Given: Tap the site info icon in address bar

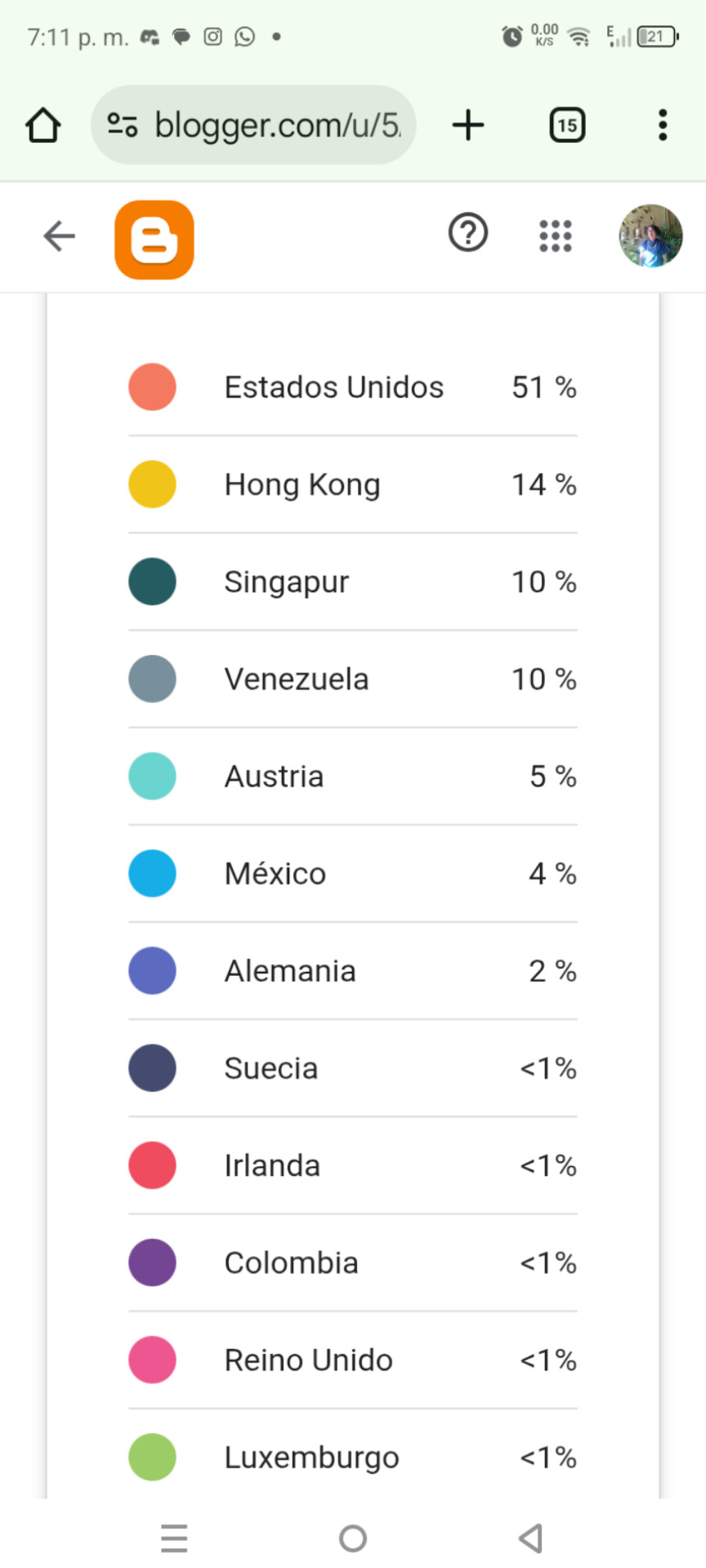Looking at the screenshot, I should pos(123,125).
